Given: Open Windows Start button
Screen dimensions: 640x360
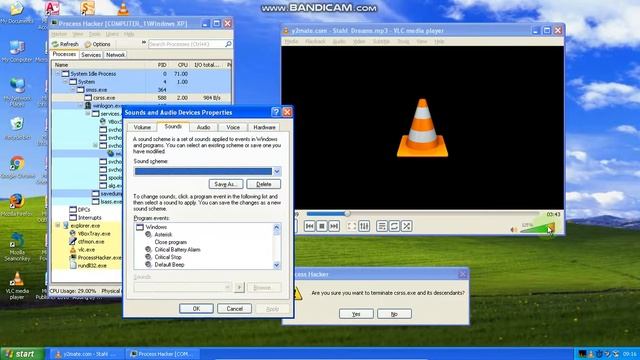Looking at the screenshot, I should [x=21, y=354].
